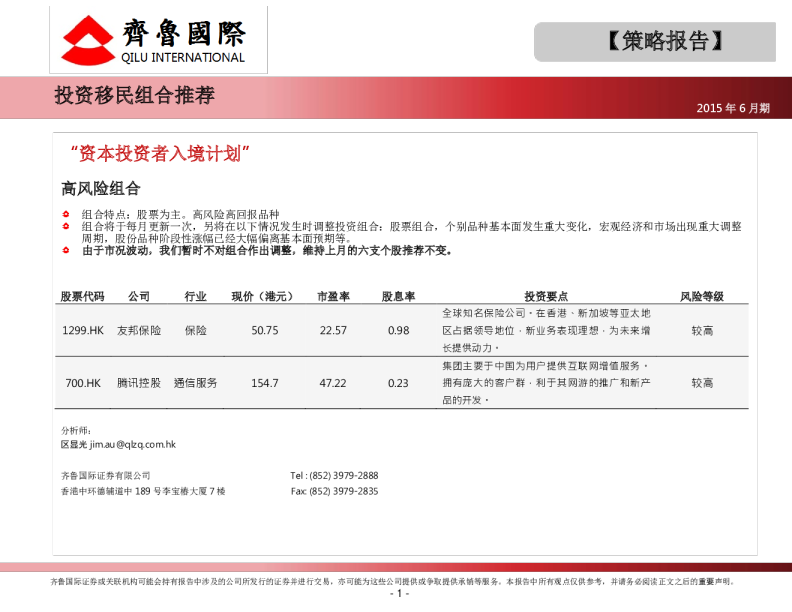The height and width of the screenshot is (612, 792).
Task: Click the third red bullet icon before 由于市况波动
Action: [65, 251]
